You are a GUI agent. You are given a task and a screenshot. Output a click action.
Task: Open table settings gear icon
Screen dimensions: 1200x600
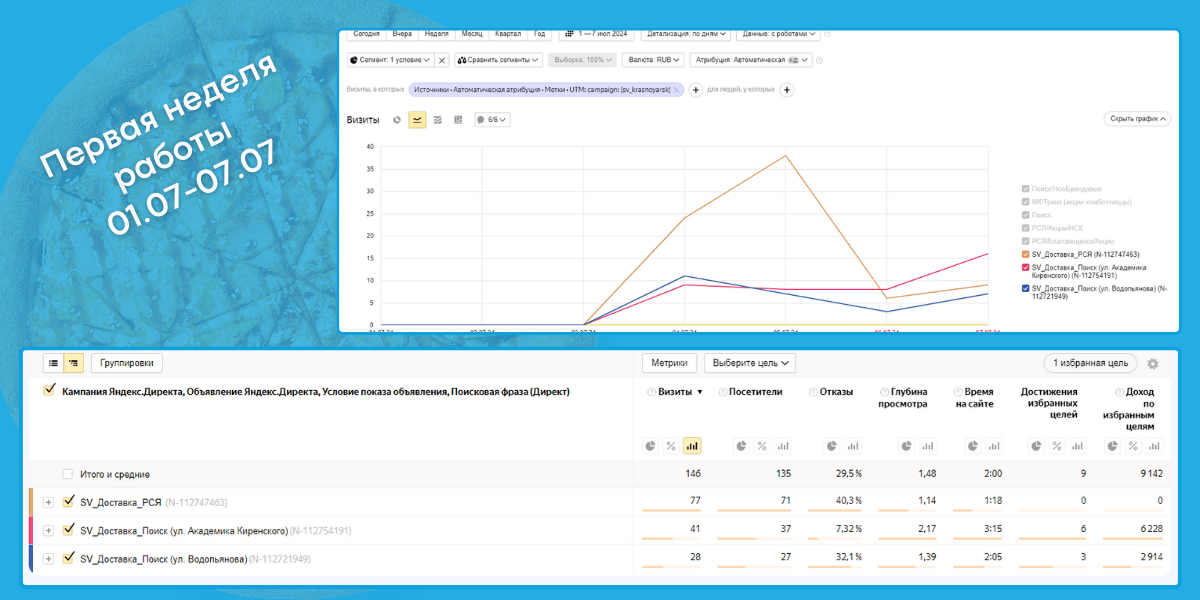(1152, 363)
